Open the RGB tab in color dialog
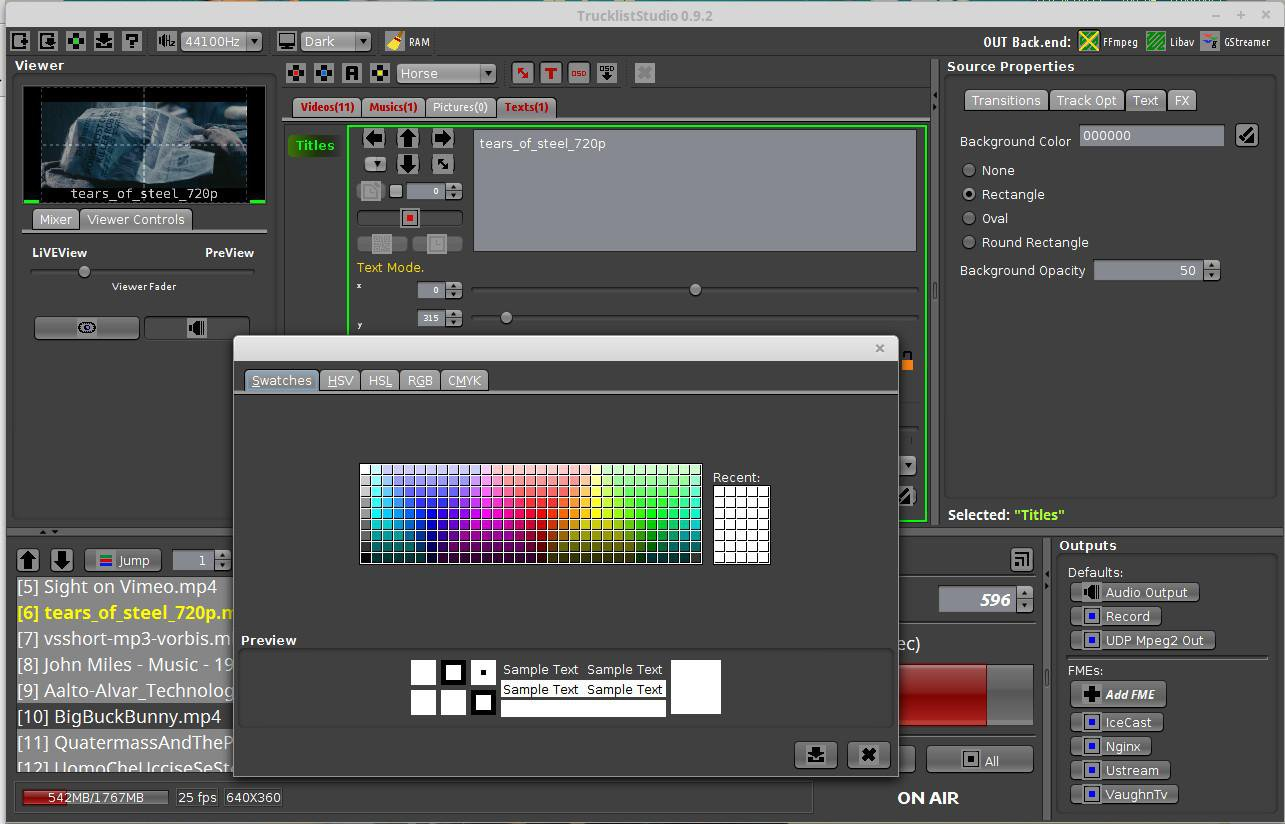 click(420, 380)
